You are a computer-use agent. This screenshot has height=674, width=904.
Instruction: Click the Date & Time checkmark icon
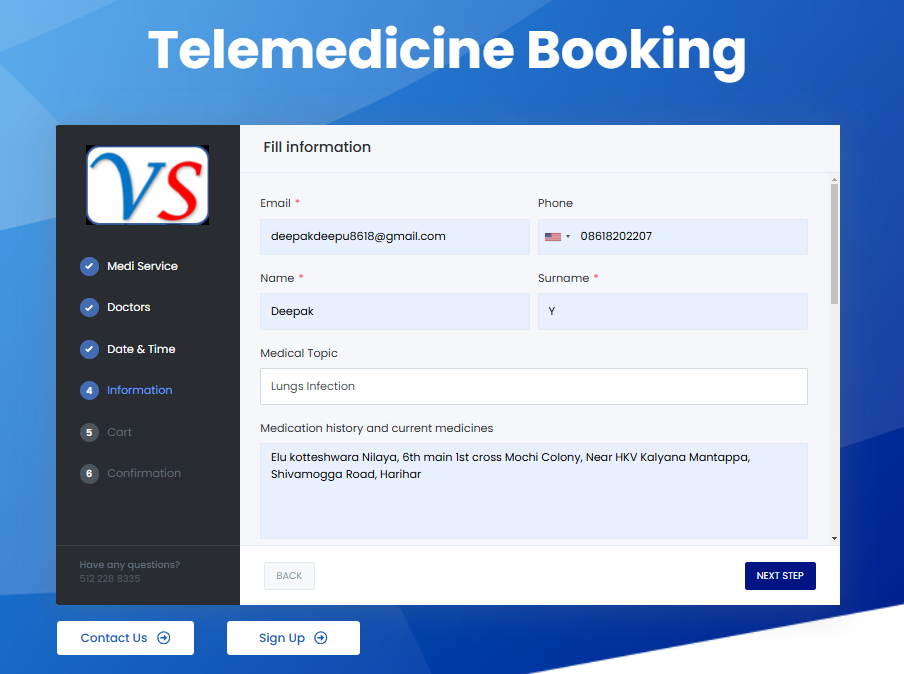coord(89,349)
